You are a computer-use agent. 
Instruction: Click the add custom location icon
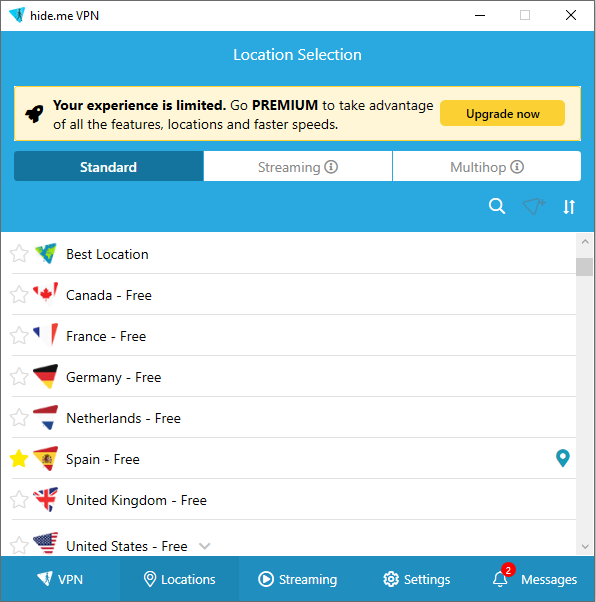(x=534, y=206)
